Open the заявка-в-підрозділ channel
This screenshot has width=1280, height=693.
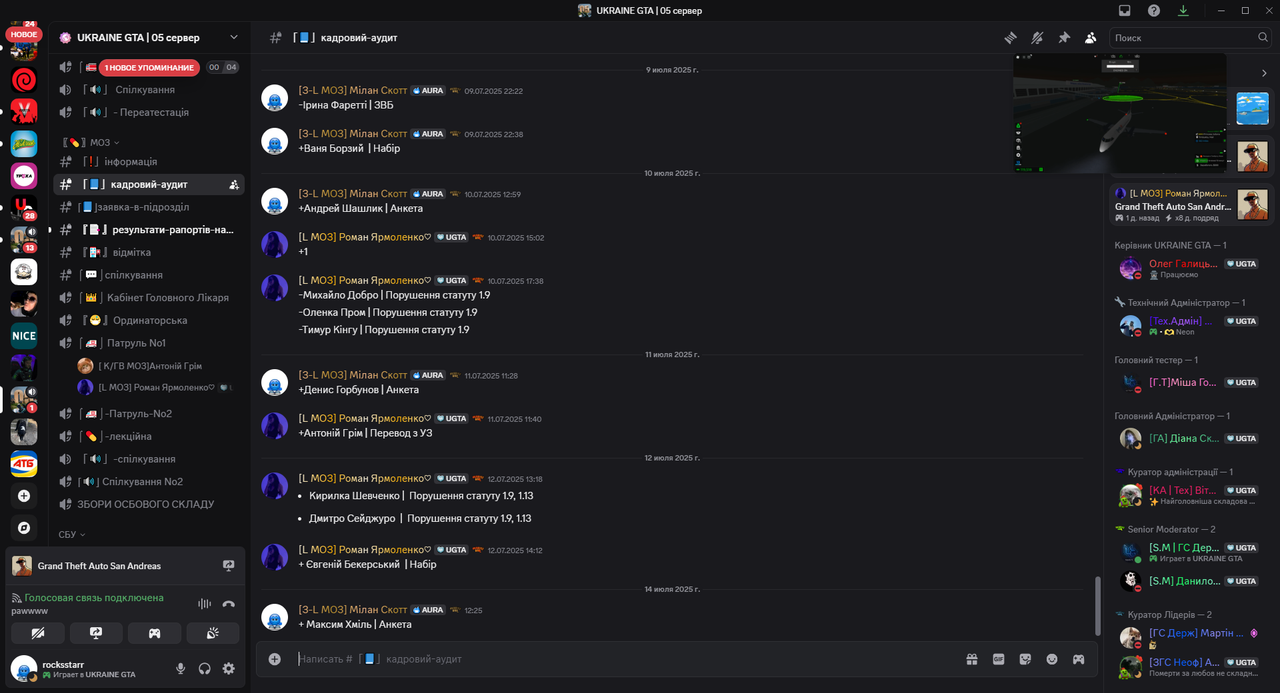[150, 207]
